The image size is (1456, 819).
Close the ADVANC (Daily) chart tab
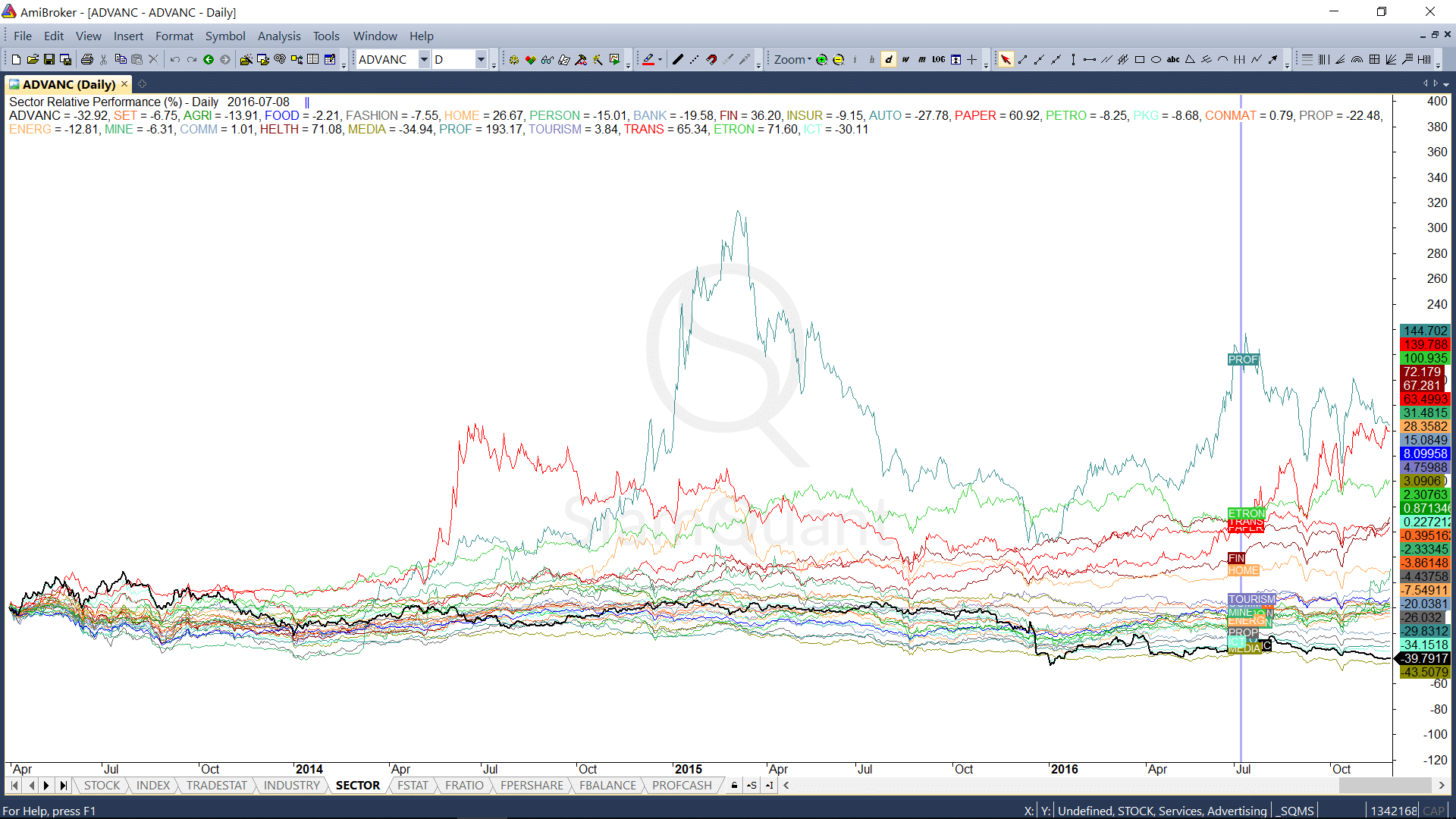tap(124, 84)
